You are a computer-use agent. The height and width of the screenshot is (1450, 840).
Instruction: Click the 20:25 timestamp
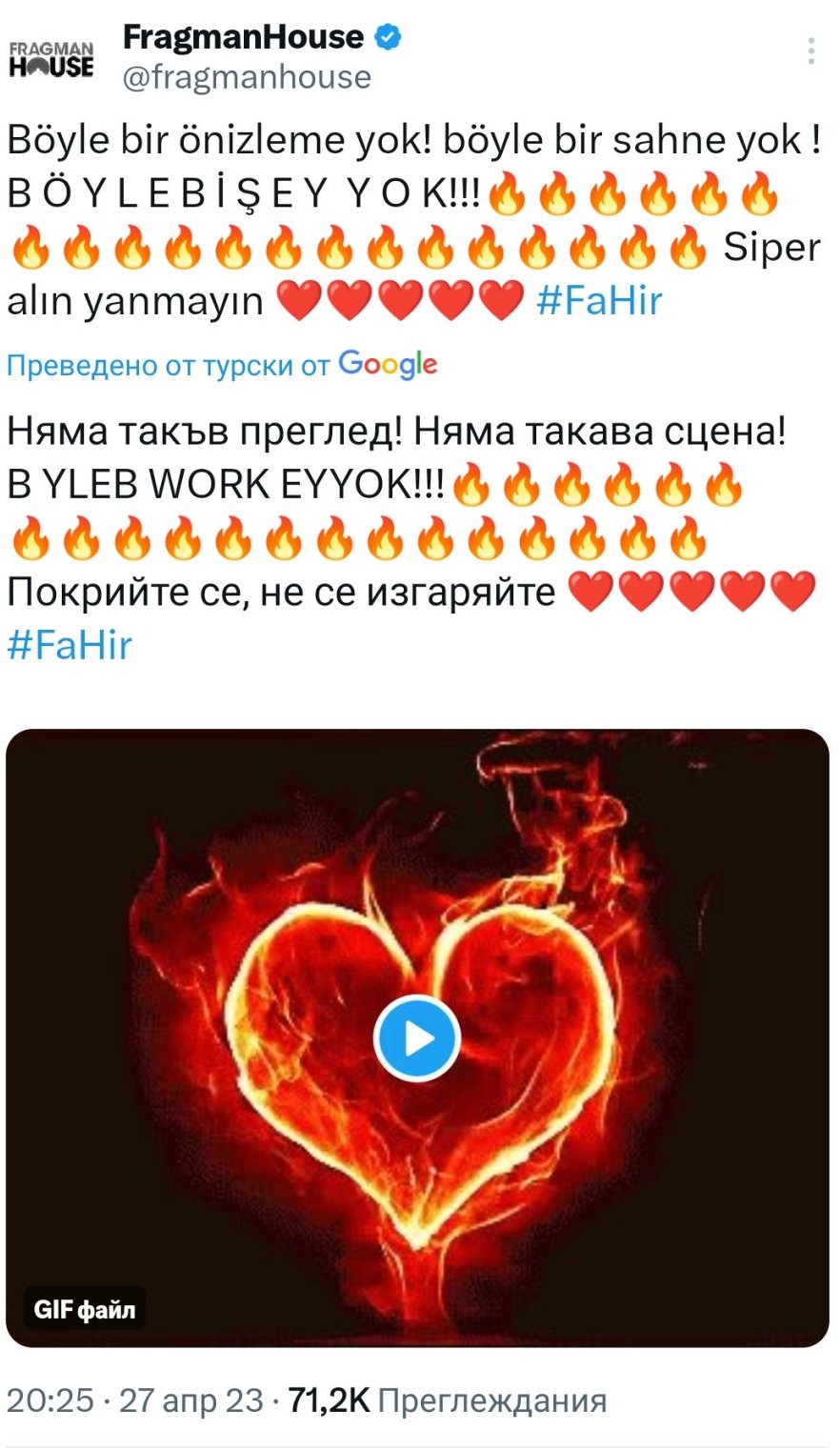[x=50, y=1400]
